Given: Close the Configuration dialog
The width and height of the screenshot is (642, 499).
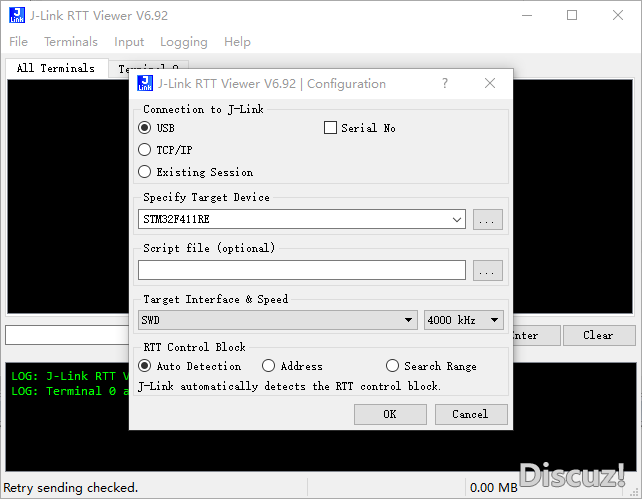Looking at the screenshot, I should point(490,84).
